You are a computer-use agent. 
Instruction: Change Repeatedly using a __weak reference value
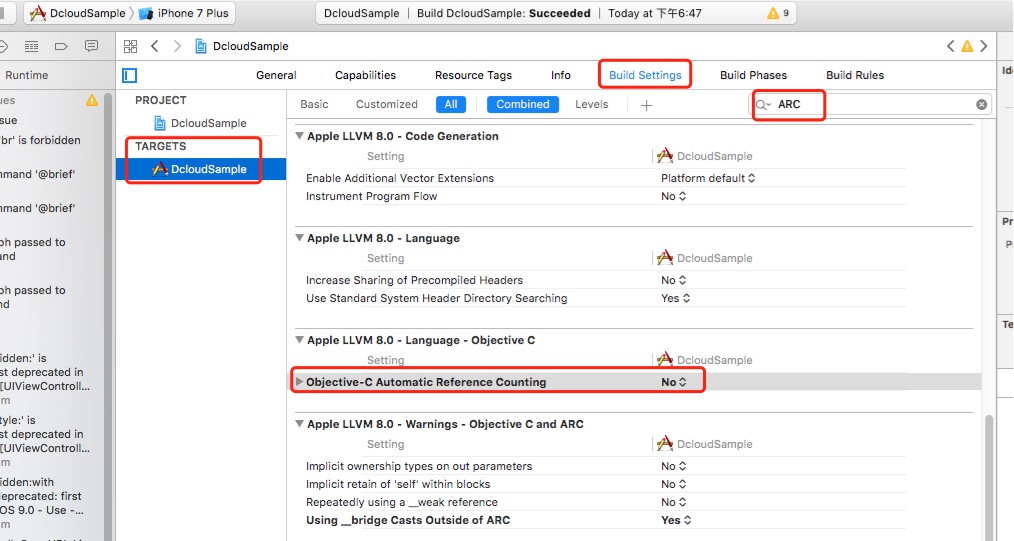coord(673,502)
